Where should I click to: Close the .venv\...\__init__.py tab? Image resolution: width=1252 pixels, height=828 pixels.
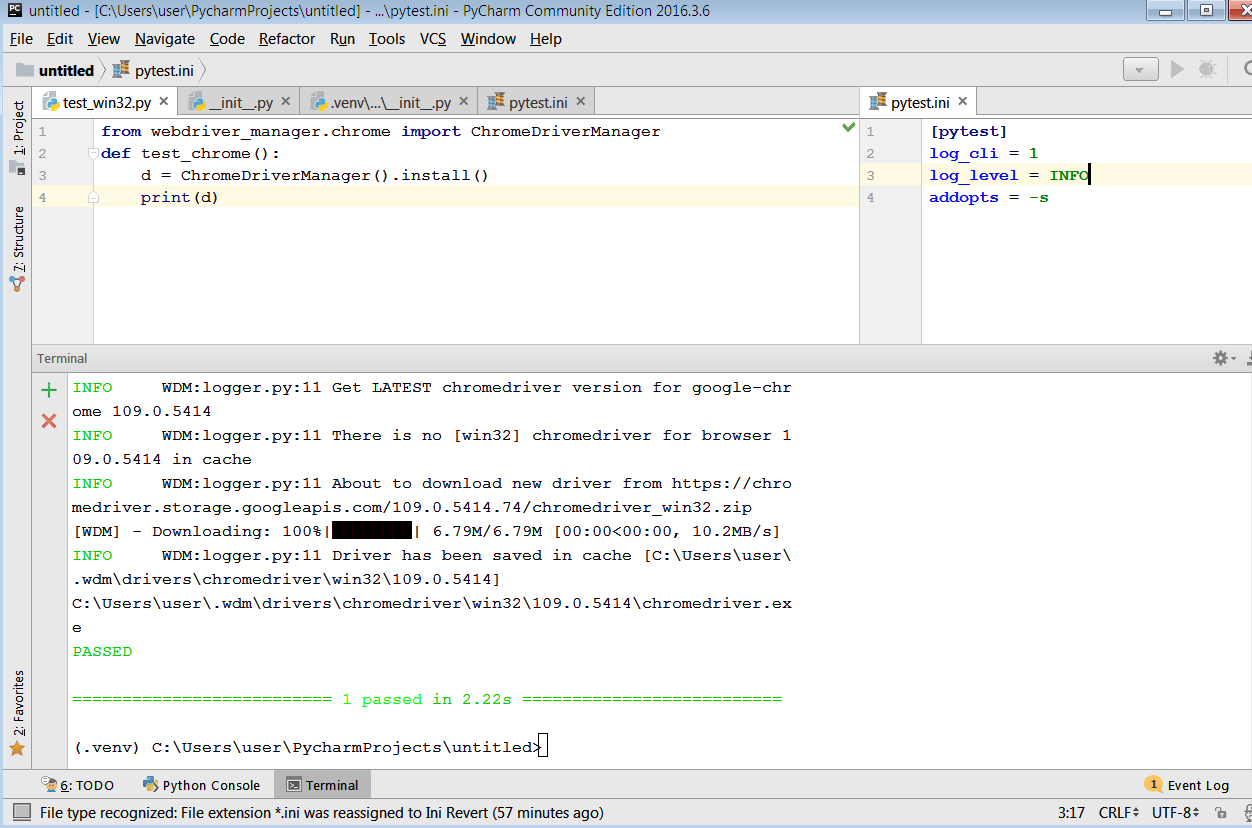pos(464,102)
